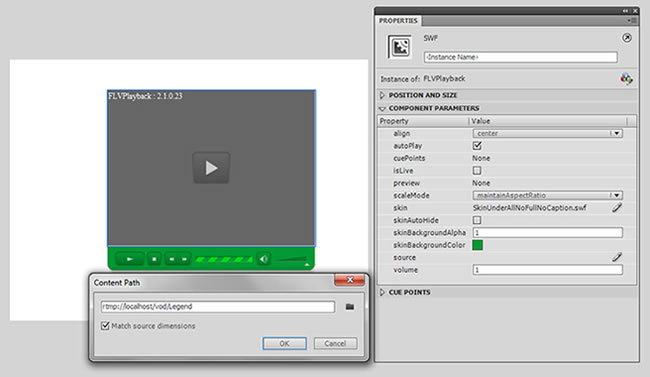
Task: Enable the isLive checkbox
Action: point(477,170)
